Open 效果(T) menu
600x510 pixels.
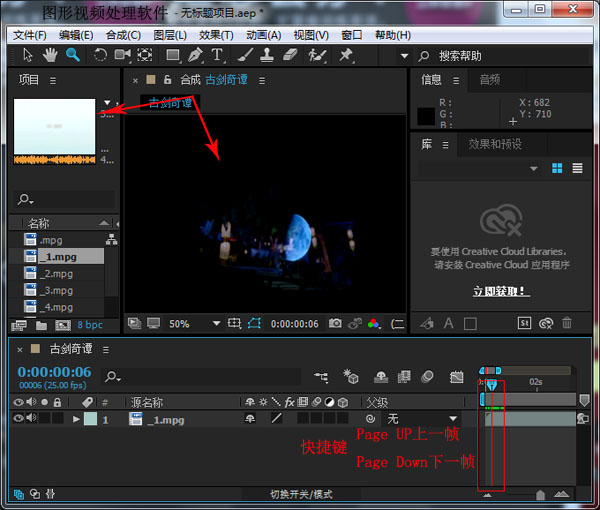click(x=216, y=35)
